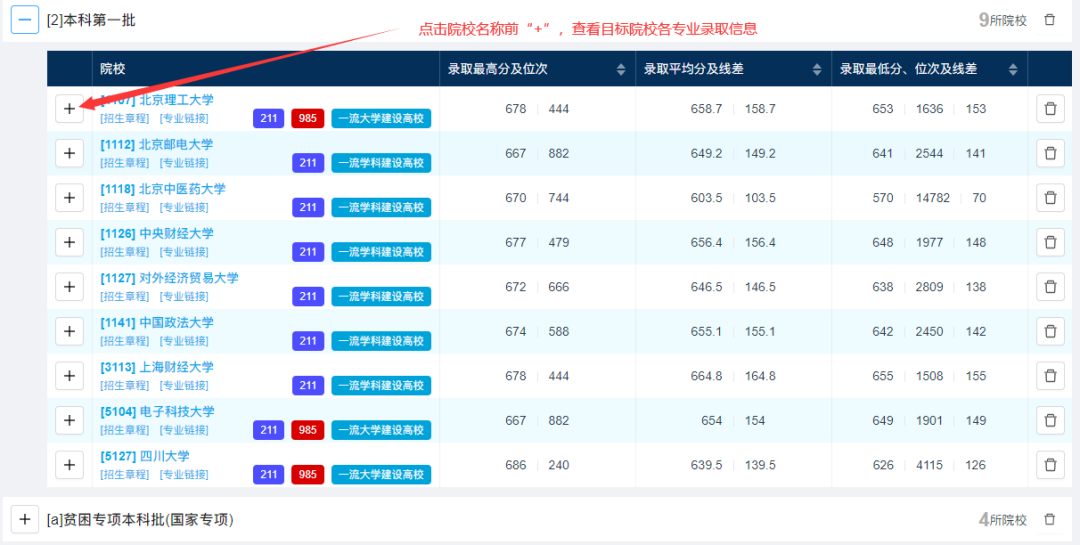Click the 985 badge on 北京理工大学 row
Screen dimensions: 1080x545
[x=308, y=119]
